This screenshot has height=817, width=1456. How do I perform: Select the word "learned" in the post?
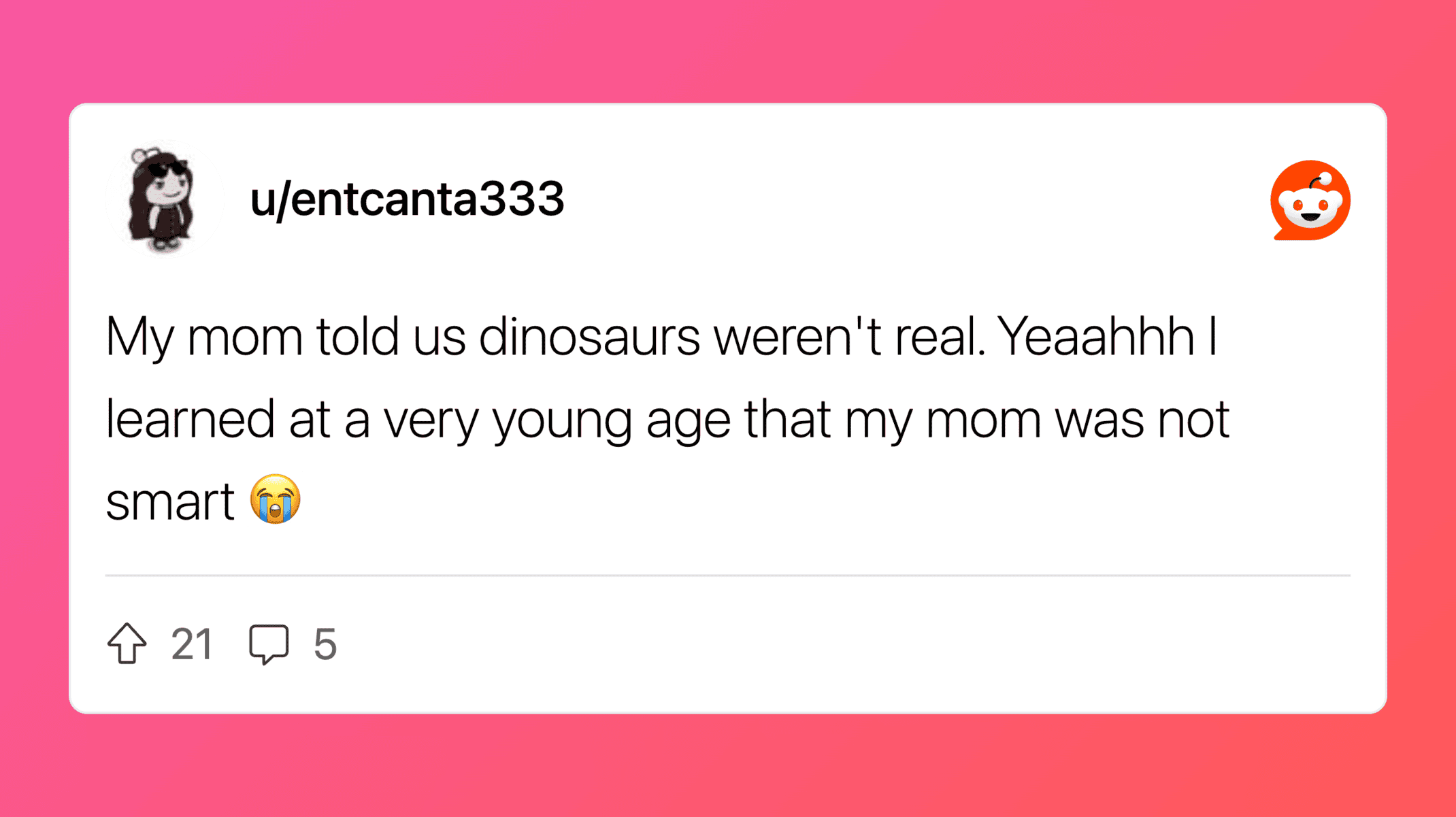[190, 419]
